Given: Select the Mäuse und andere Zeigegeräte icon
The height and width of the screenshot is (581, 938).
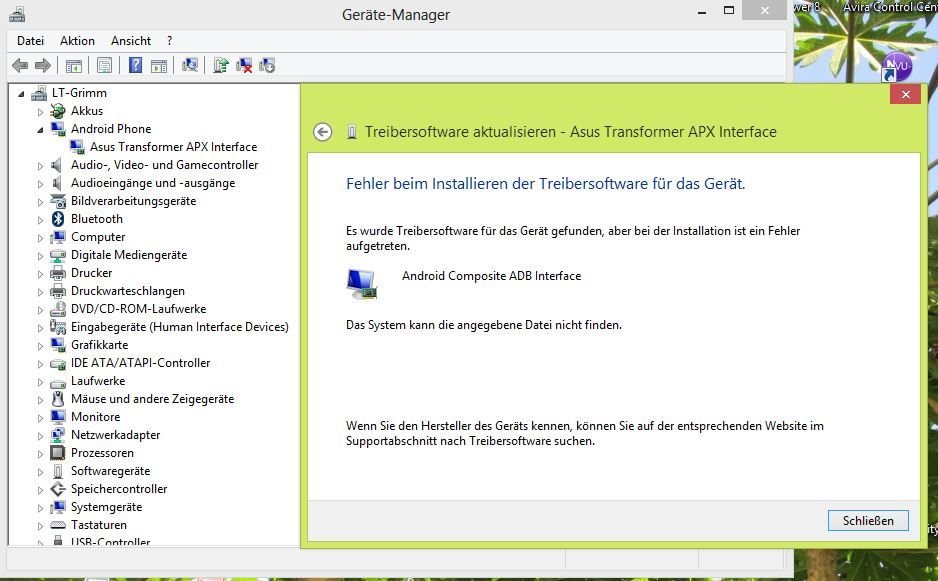Looking at the screenshot, I should tap(58, 399).
